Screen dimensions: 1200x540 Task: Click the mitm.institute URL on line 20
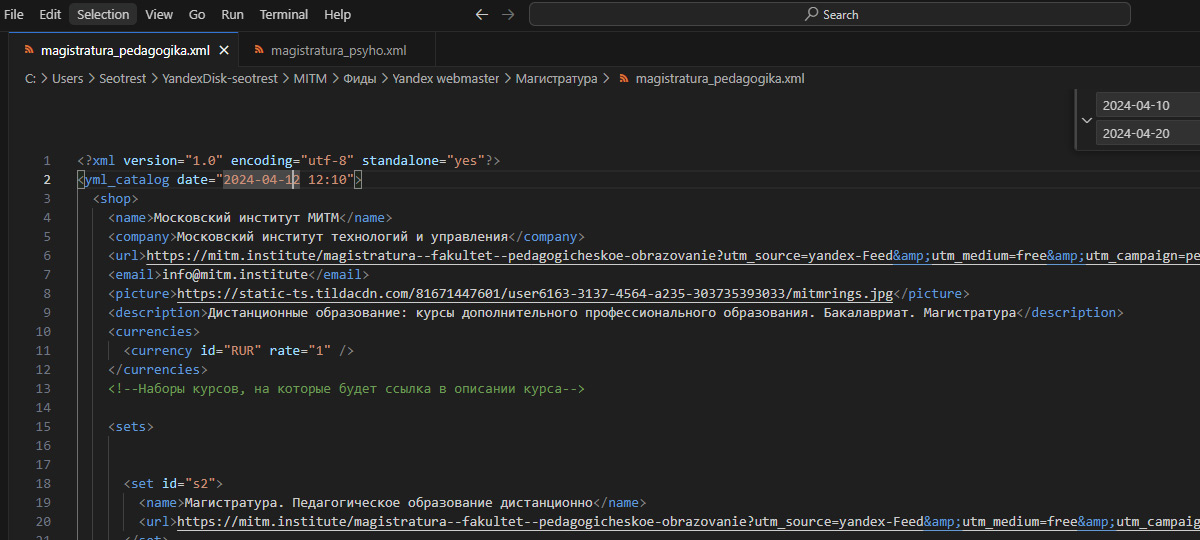[688, 521]
